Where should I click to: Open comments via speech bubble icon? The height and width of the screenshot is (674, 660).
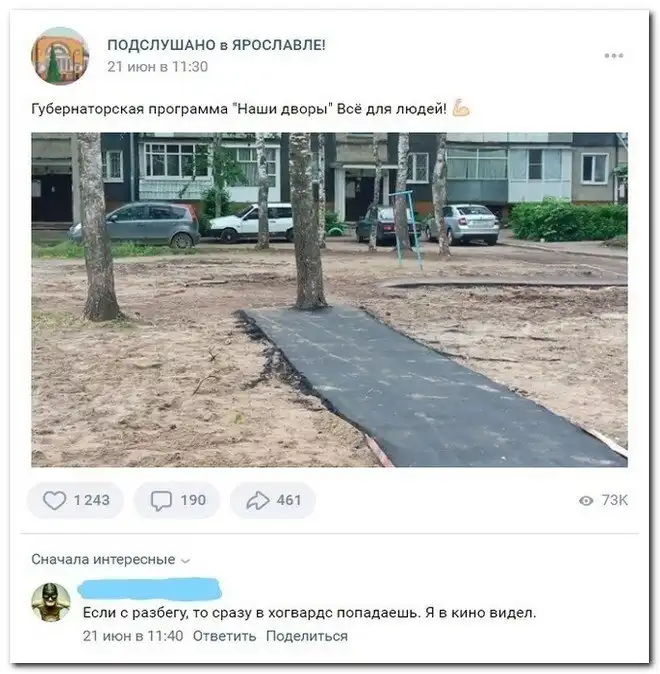coord(161,501)
